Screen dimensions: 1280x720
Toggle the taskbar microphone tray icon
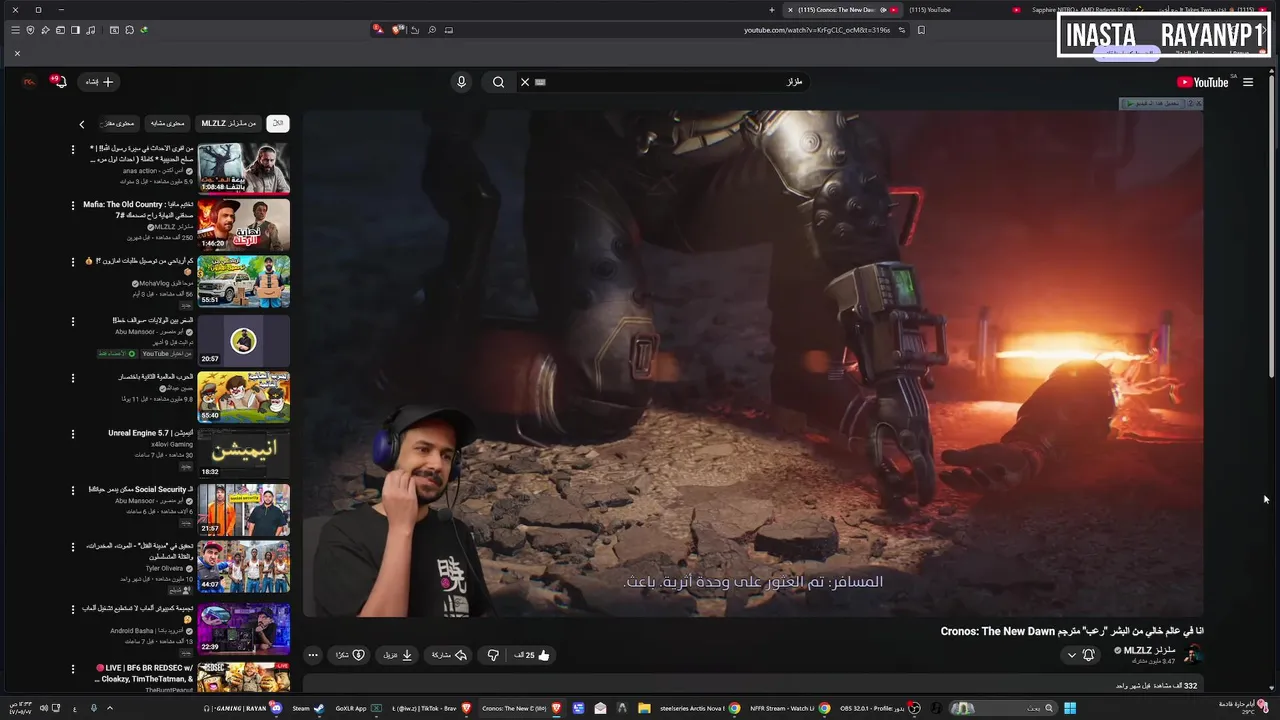[x=93, y=708]
